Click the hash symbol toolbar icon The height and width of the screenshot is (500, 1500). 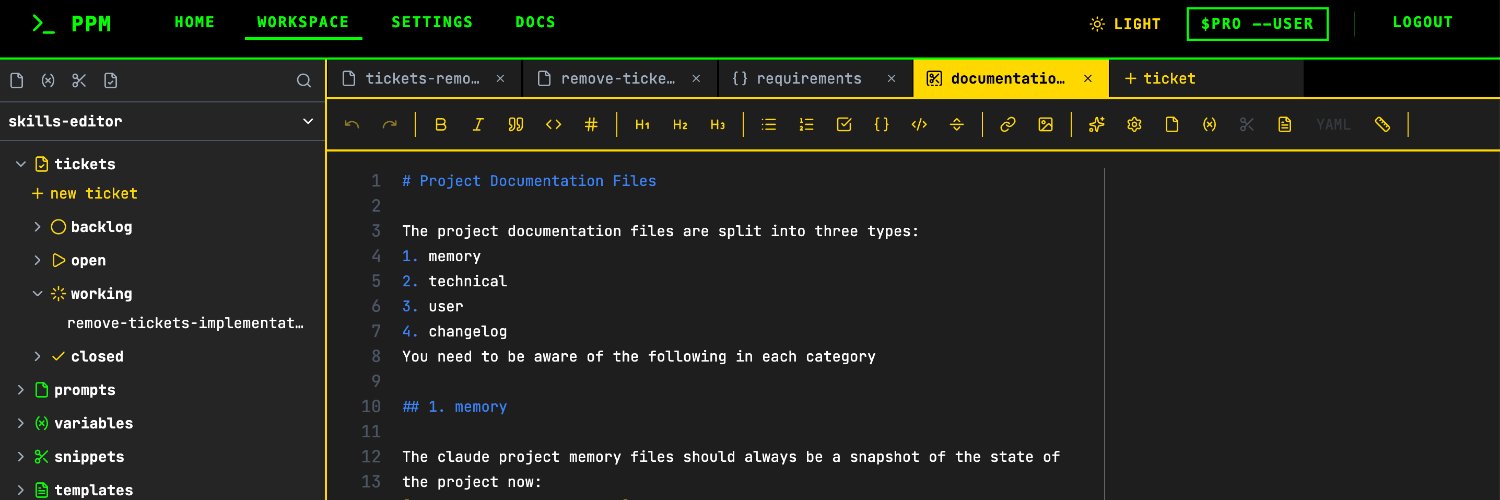591,125
